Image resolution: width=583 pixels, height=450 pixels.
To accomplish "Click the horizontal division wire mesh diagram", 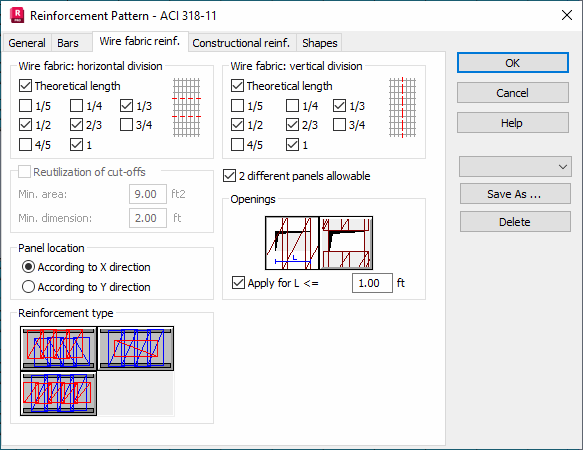I will tap(187, 107).
